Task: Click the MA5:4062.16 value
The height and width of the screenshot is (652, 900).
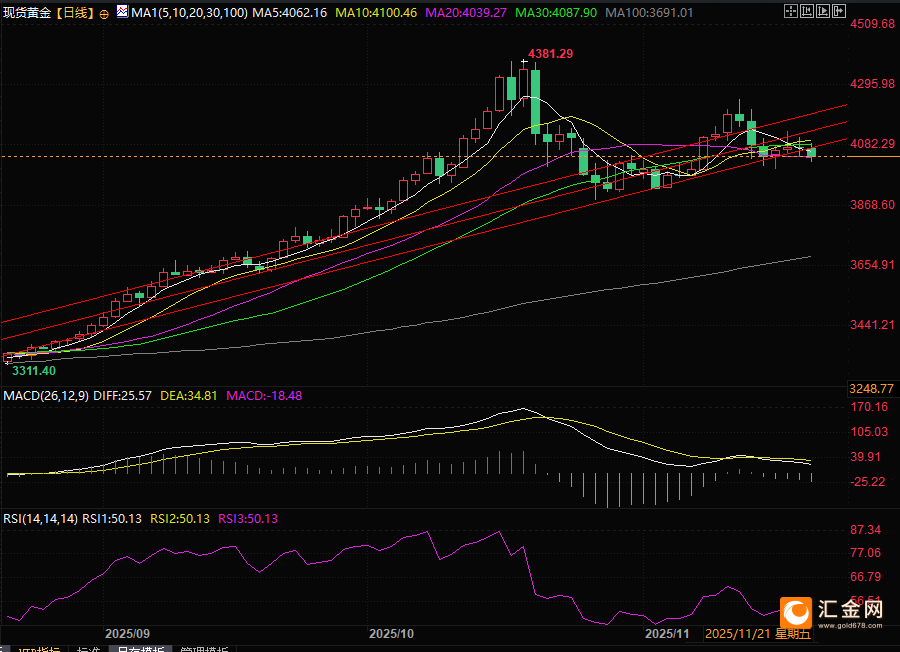Action: pyautogui.click(x=290, y=13)
